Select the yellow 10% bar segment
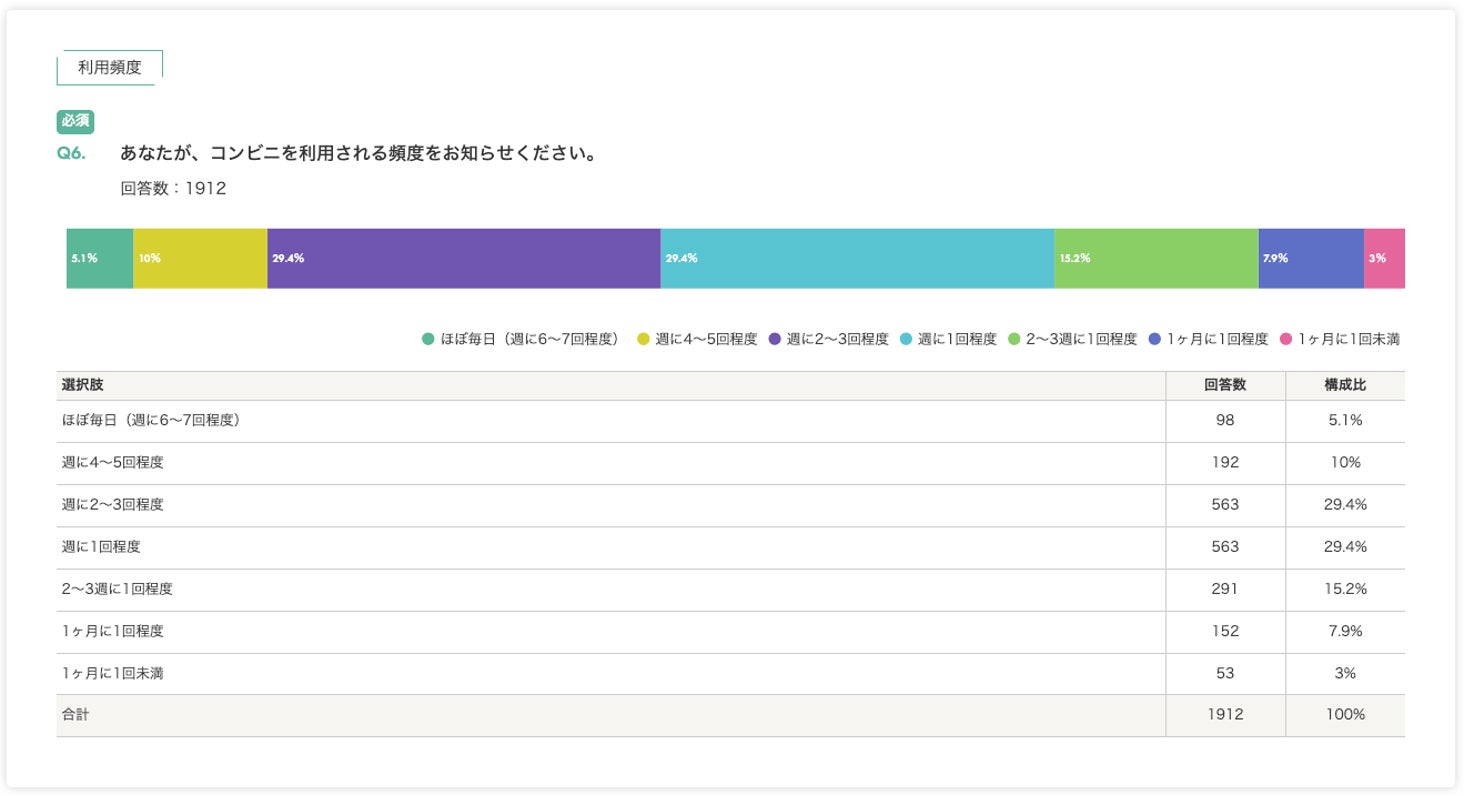Image resolution: width=1464 pixels, height=796 pixels. (200, 258)
